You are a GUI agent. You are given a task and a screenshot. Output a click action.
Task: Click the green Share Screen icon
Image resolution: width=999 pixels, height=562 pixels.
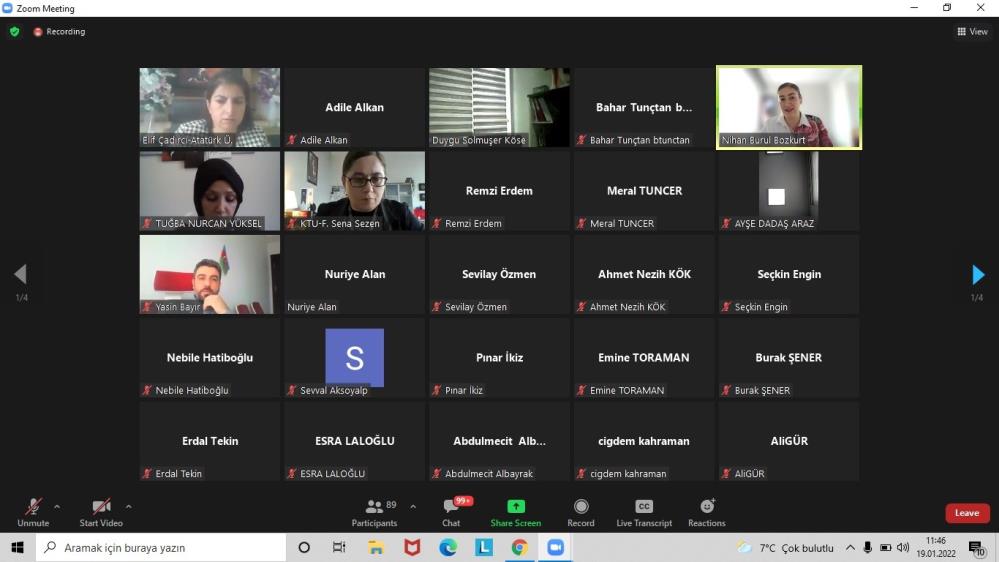point(515,507)
